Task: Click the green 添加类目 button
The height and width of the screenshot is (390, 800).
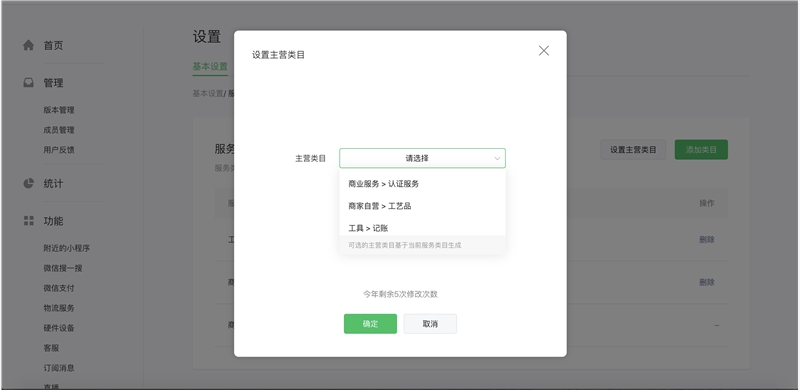Action: click(701, 150)
